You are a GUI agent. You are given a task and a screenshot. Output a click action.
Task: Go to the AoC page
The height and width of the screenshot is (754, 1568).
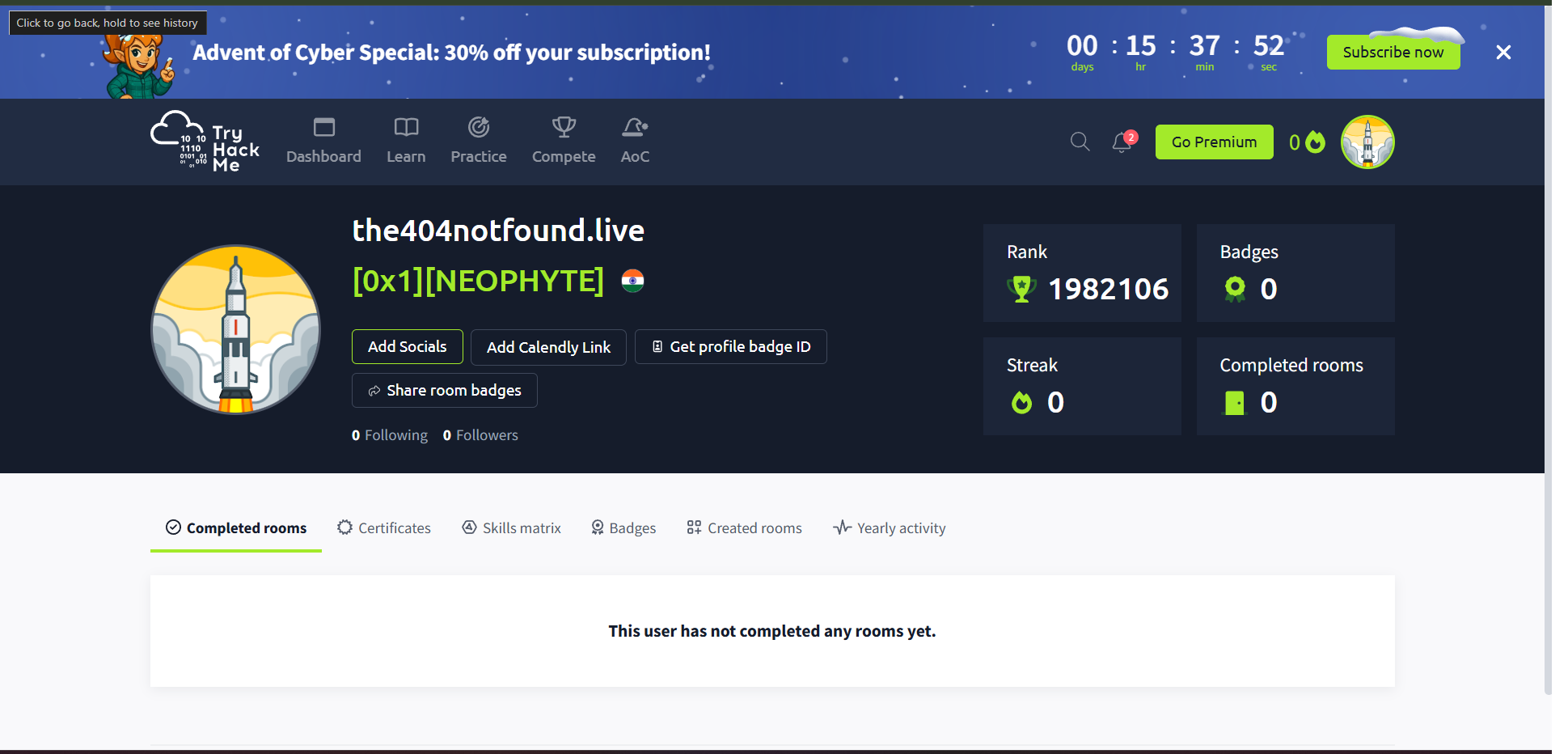point(635,142)
